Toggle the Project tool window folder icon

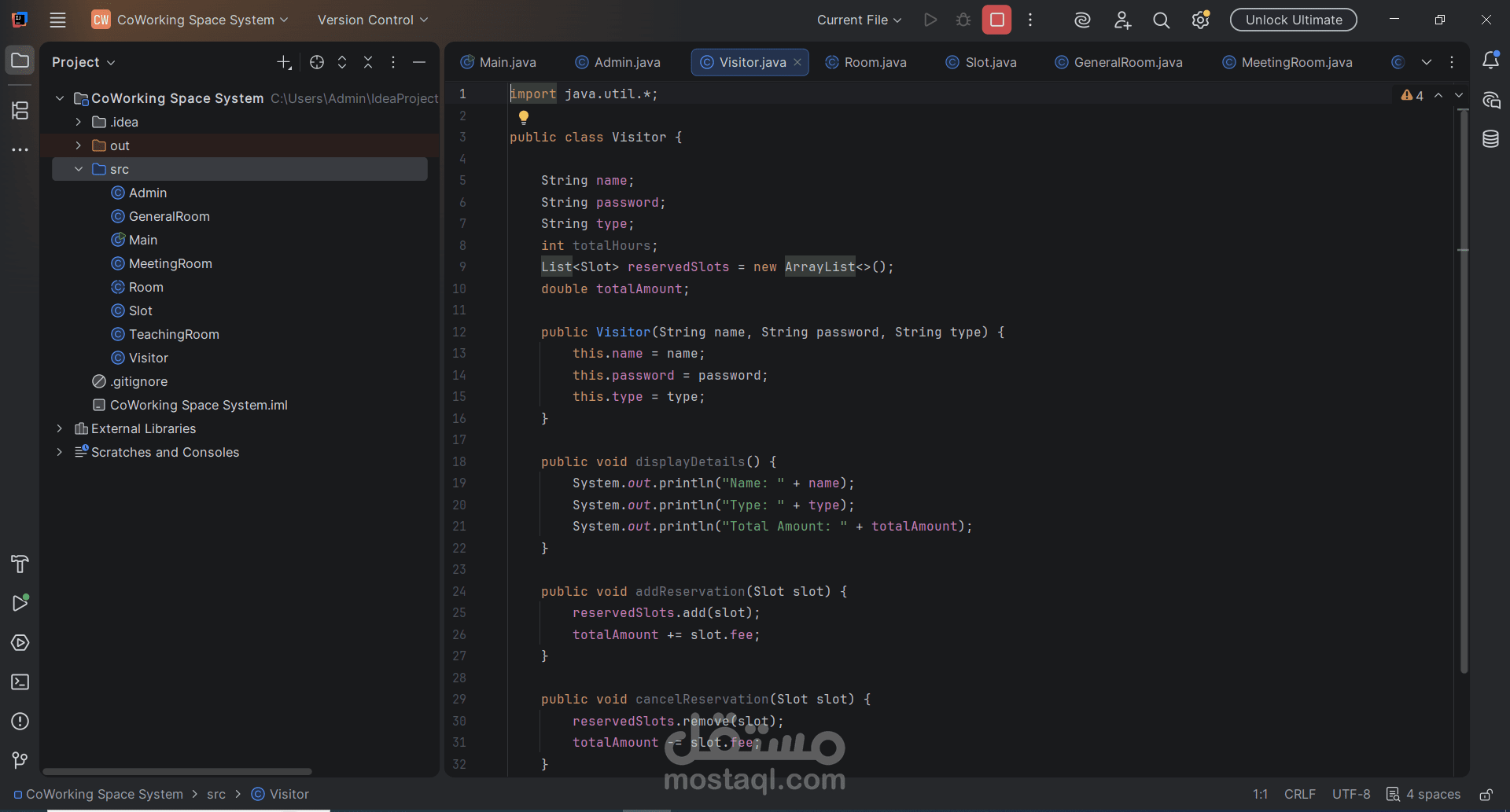coord(20,61)
